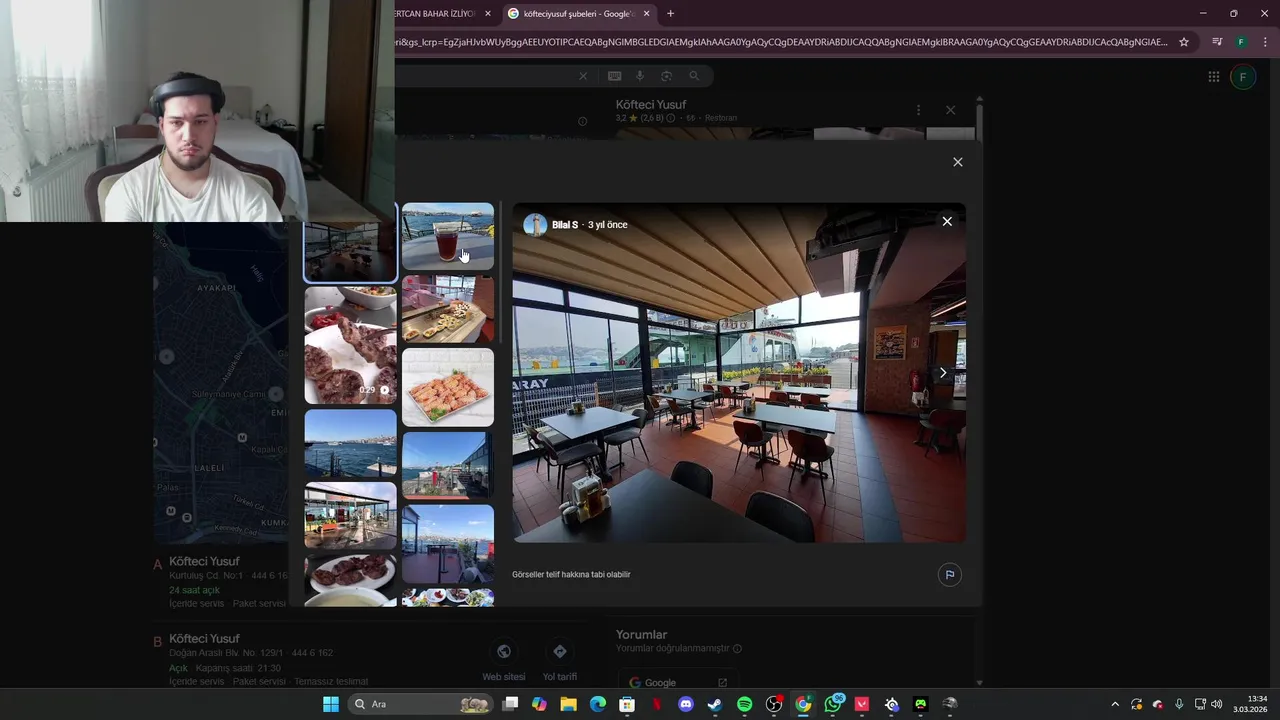The height and width of the screenshot is (720, 1280).
Task: Open more options in the Köfteci Yusuf panel
Action: pyautogui.click(x=918, y=110)
